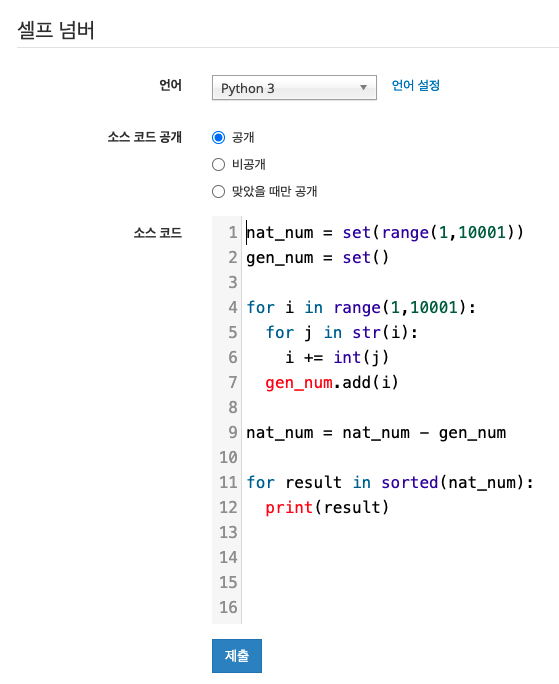
Task: Open the 언어 설정 link
Action: pos(415,85)
